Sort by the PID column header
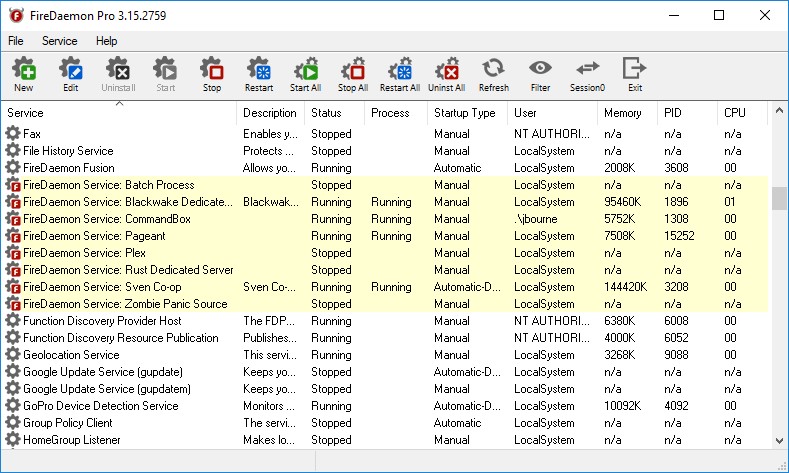Screen dimensions: 789x473 (x=687, y=113)
